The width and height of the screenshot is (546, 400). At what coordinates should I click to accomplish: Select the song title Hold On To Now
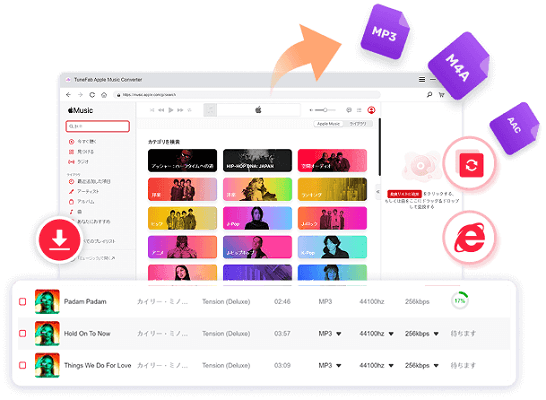click(x=87, y=334)
